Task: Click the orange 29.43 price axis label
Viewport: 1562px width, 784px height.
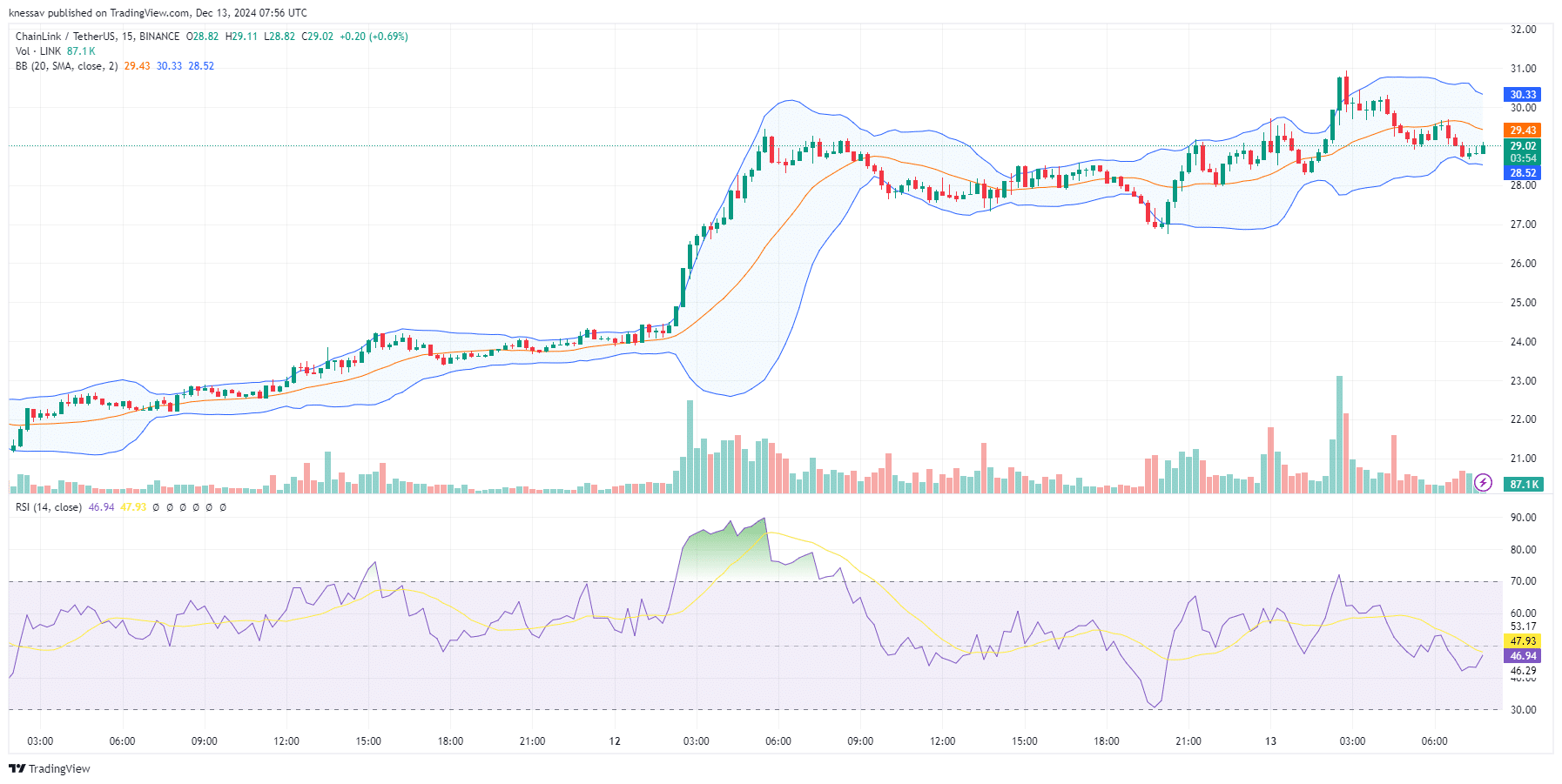Action: click(x=1523, y=131)
